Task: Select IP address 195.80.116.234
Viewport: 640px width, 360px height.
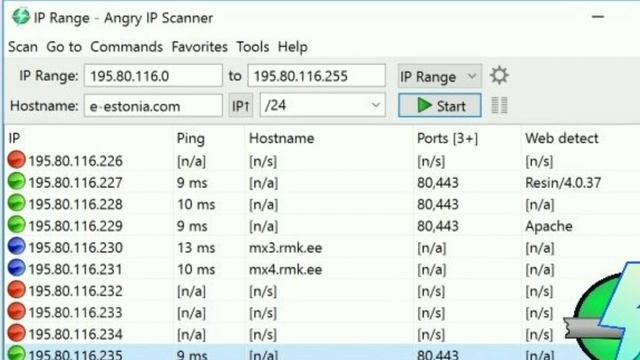Action: coord(76,334)
